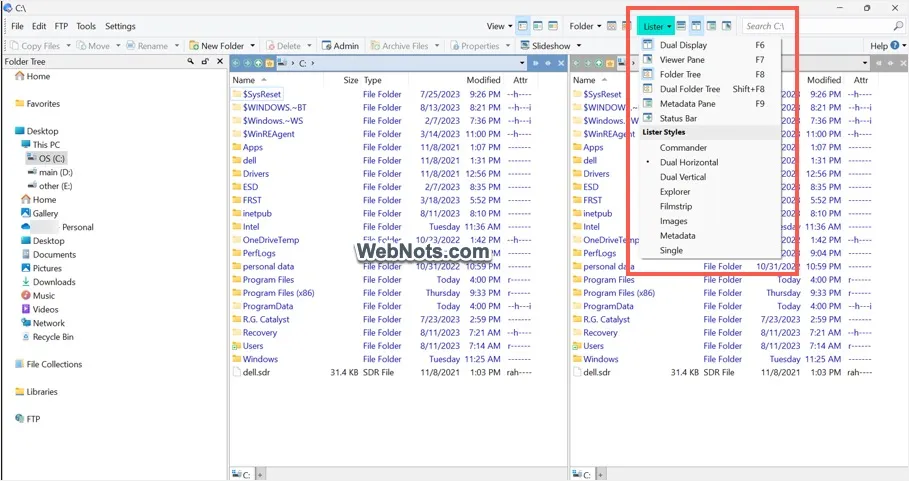The image size is (909, 481).
Task: Open the FTP menu
Action: tap(61, 26)
